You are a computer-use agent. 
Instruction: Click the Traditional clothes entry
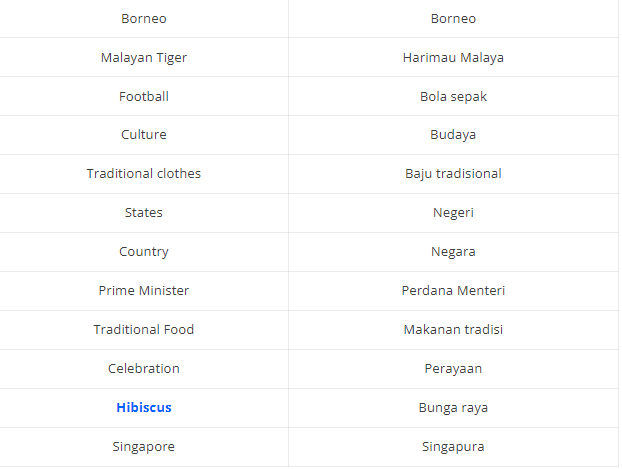(x=144, y=174)
